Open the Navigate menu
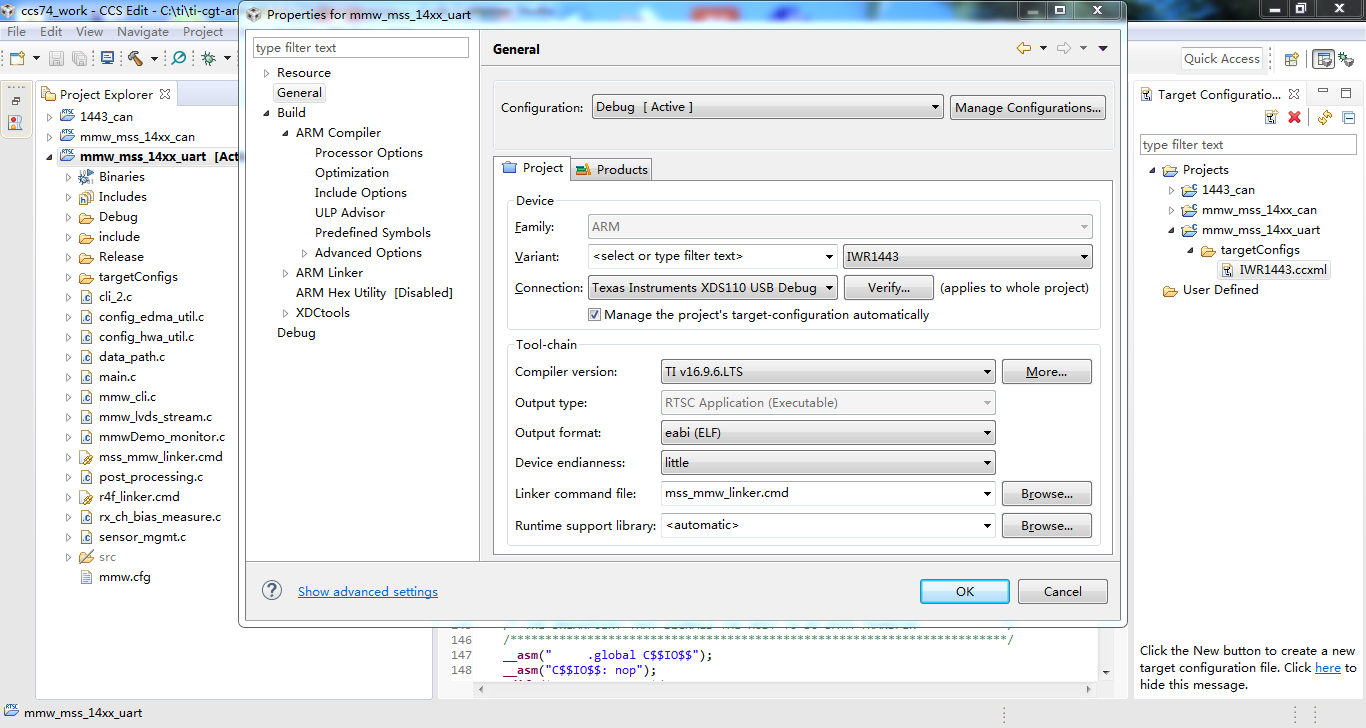The height and width of the screenshot is (728, 1366). click(x=143, y=31)
